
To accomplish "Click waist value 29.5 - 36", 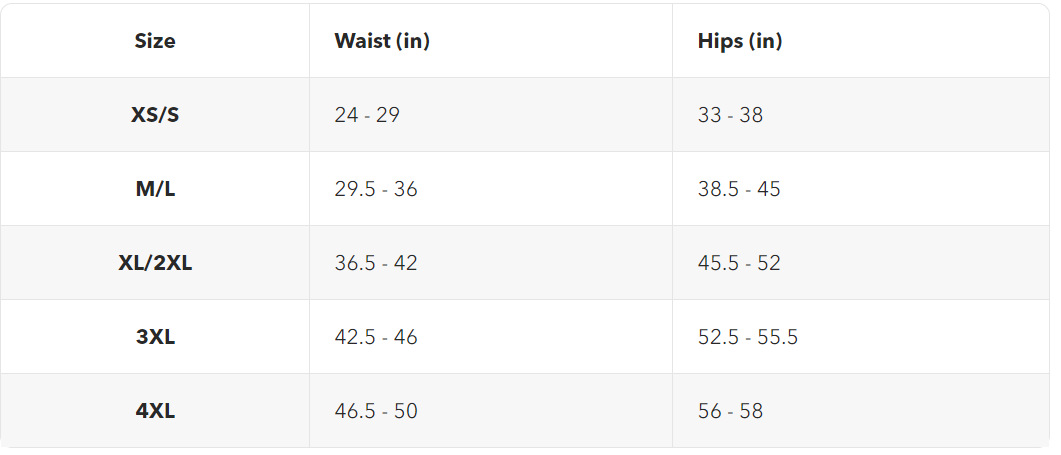I will (x=376, y=189).
